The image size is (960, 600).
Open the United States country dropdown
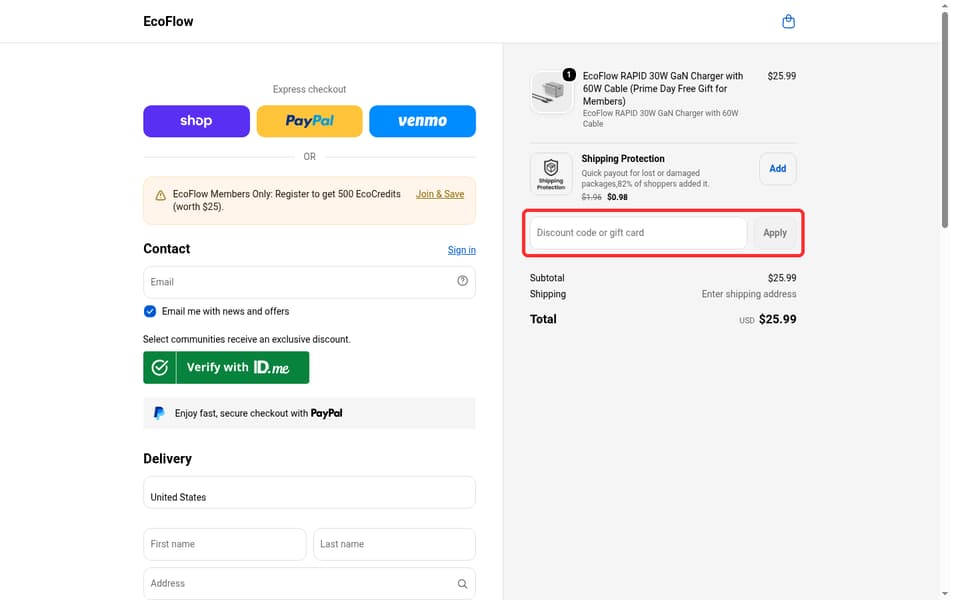point(309,492)
